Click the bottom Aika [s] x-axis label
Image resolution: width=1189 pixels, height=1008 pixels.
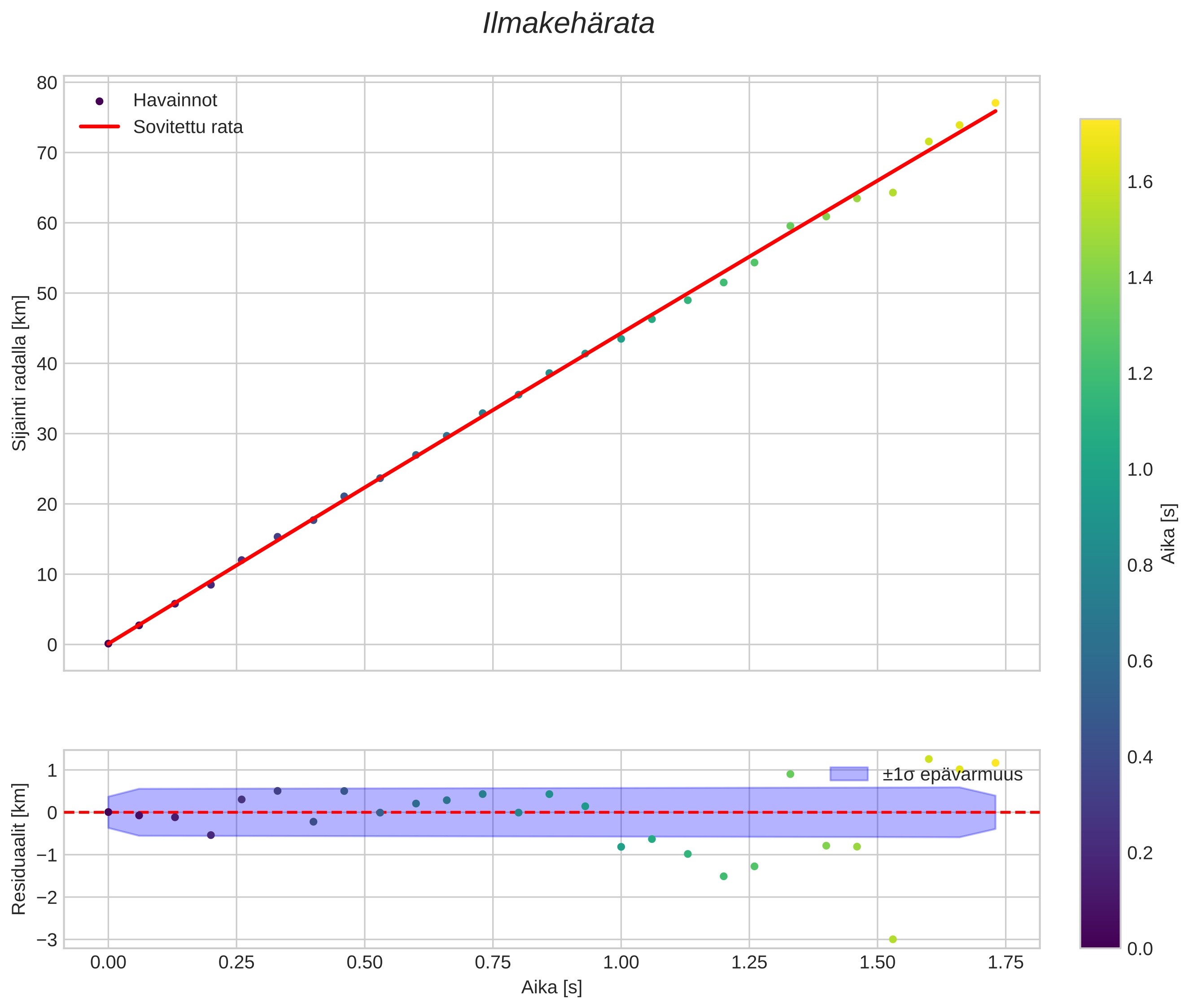[x=551, y=987]
